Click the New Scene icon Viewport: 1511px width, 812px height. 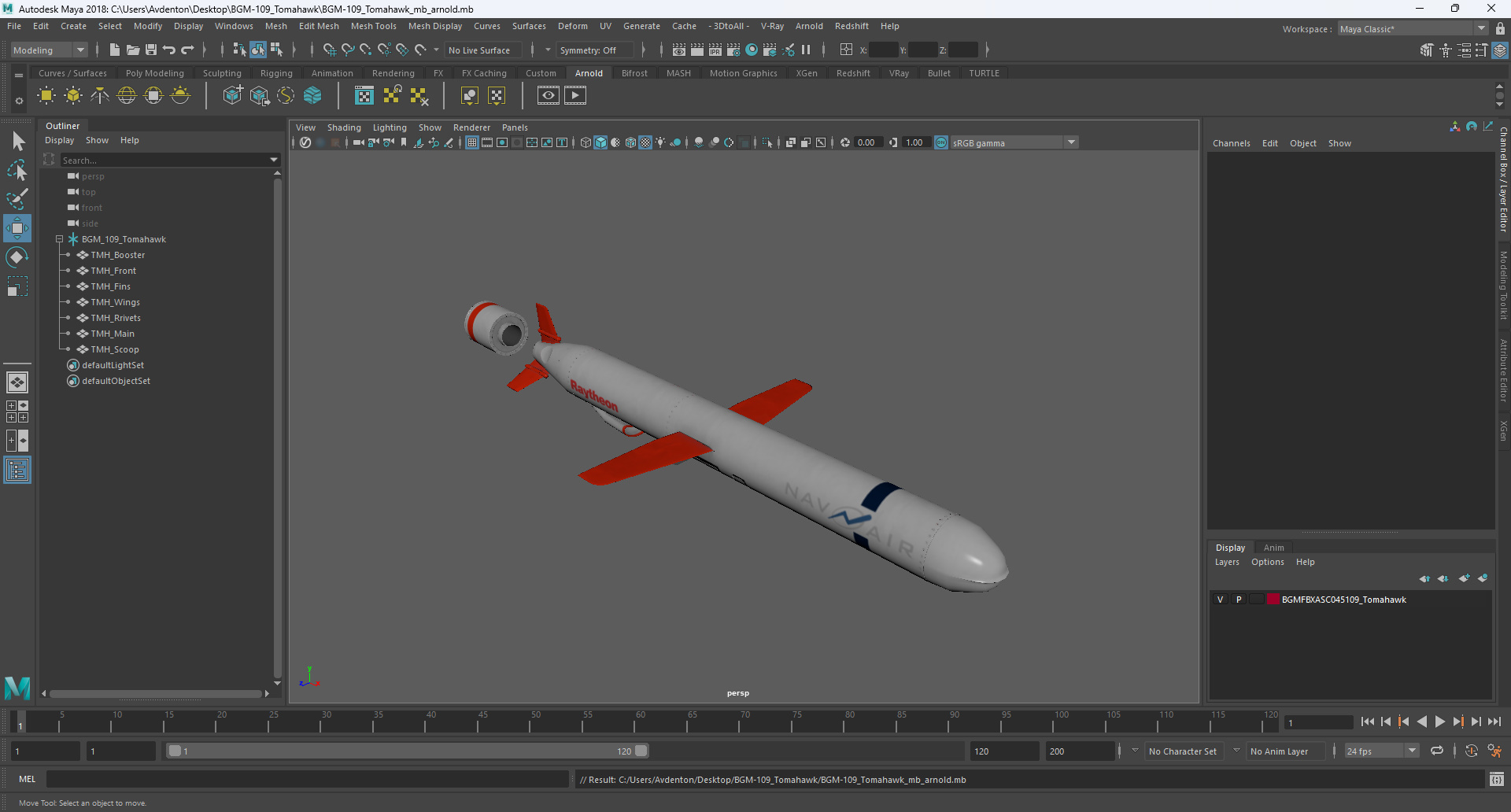point(115,50)
